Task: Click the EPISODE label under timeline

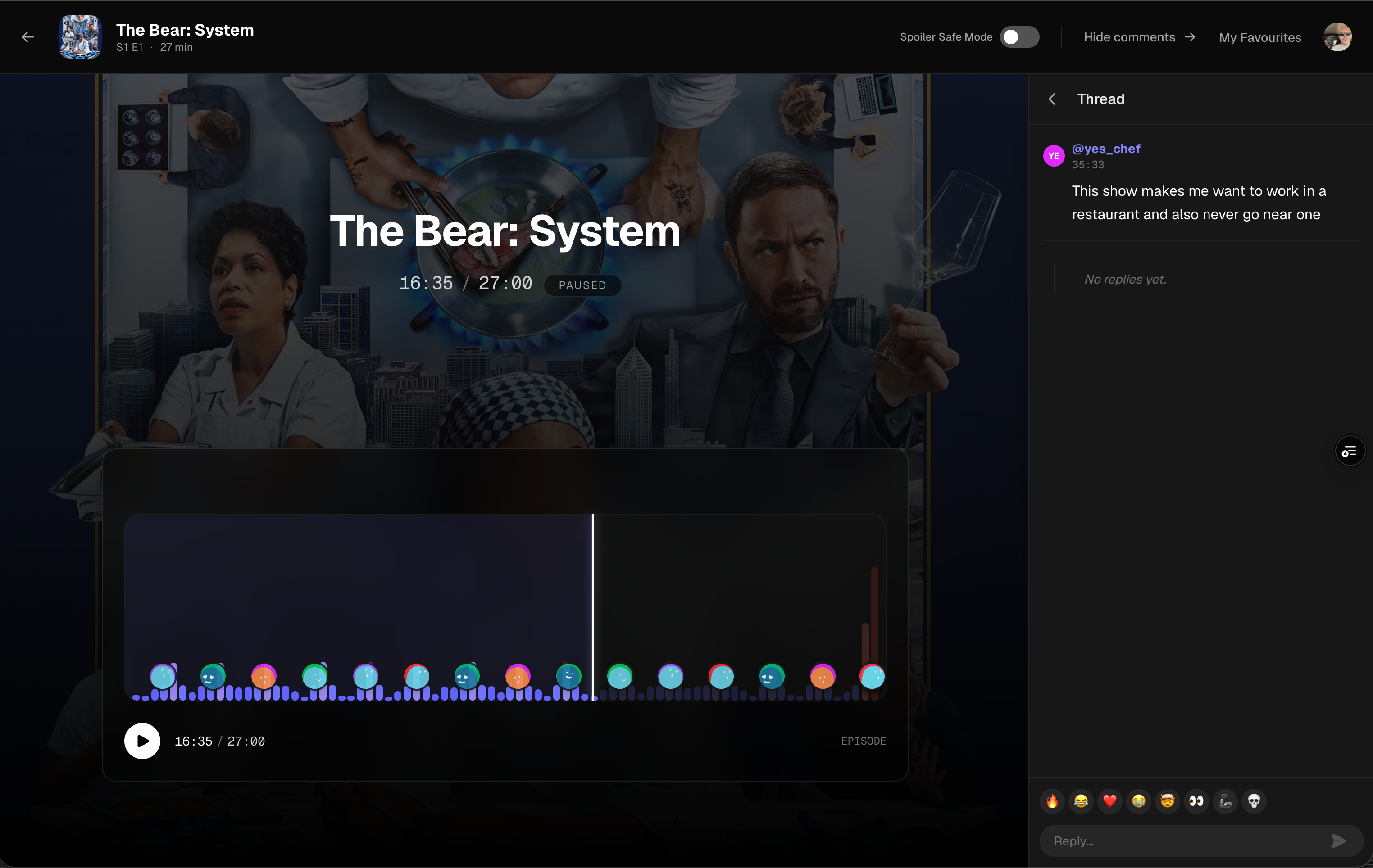Action: coord(863,741)
